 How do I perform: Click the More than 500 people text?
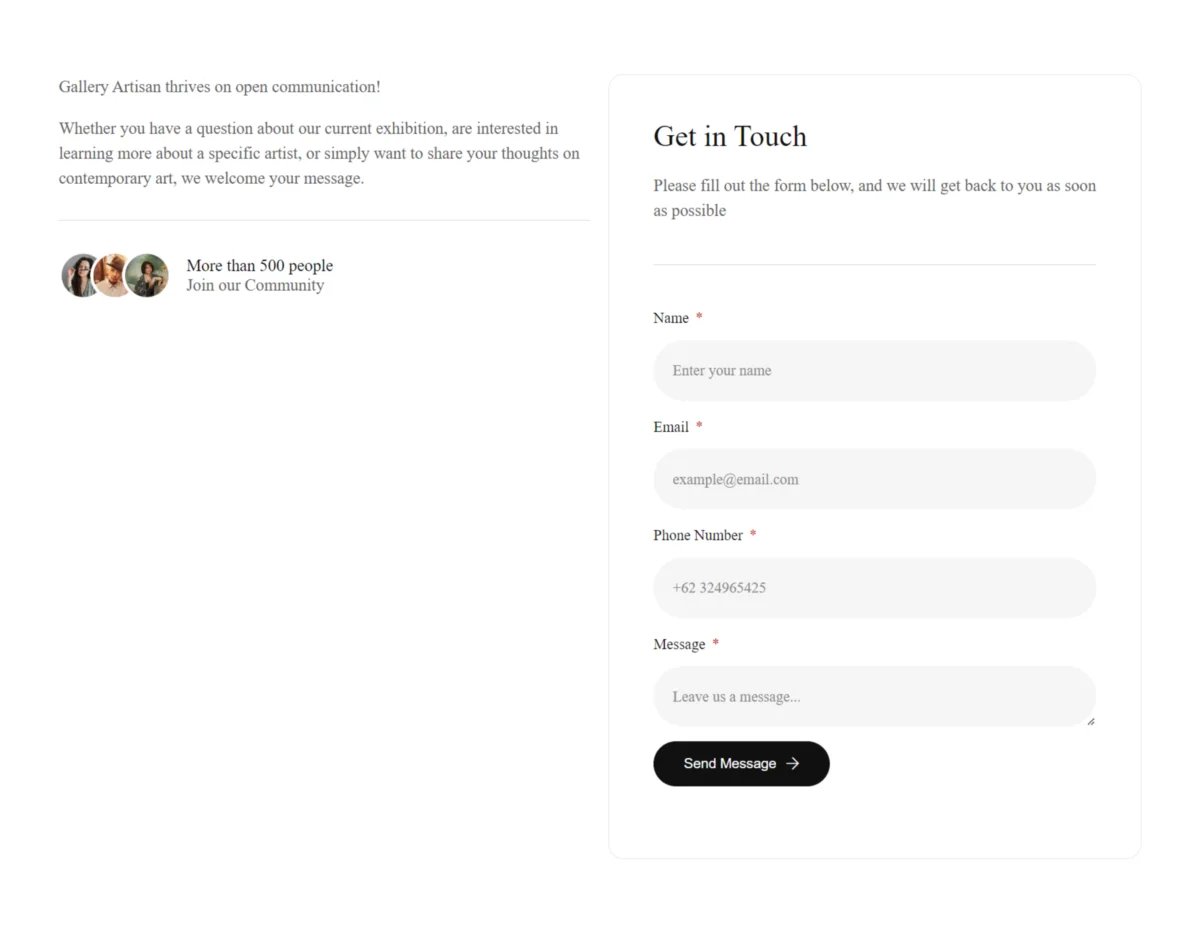coord(259,265)
